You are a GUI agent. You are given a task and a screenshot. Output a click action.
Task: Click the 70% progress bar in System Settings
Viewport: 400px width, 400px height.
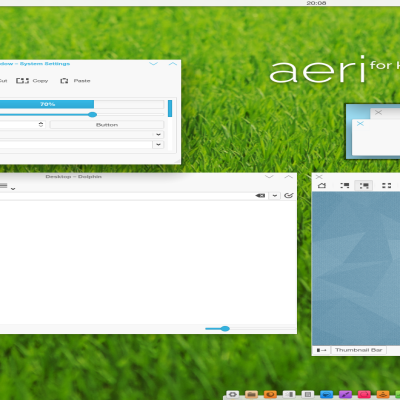coord(82,104)
